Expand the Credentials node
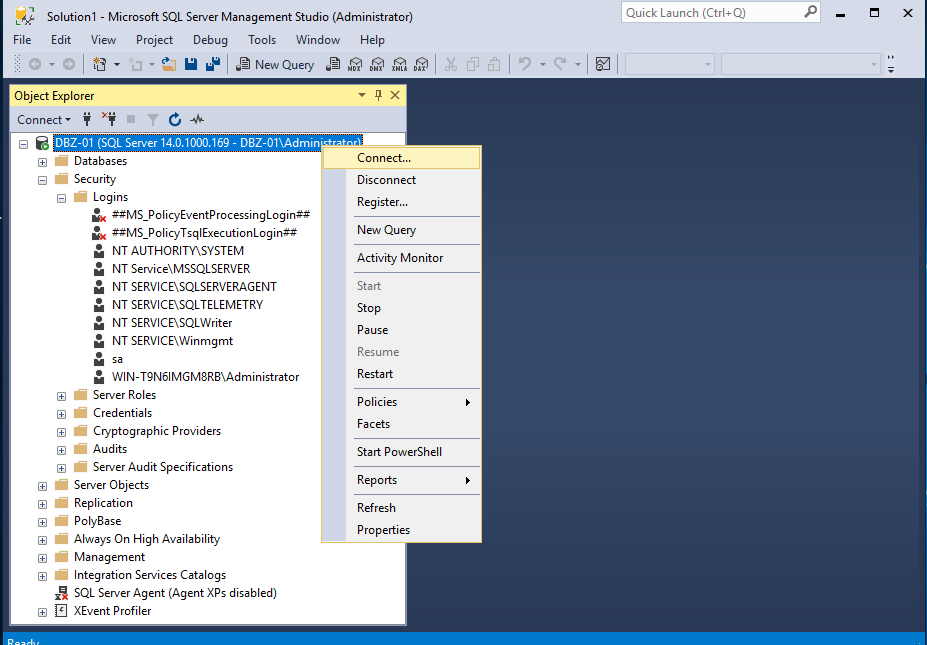927x645 pixels. [x=61, y=414]
